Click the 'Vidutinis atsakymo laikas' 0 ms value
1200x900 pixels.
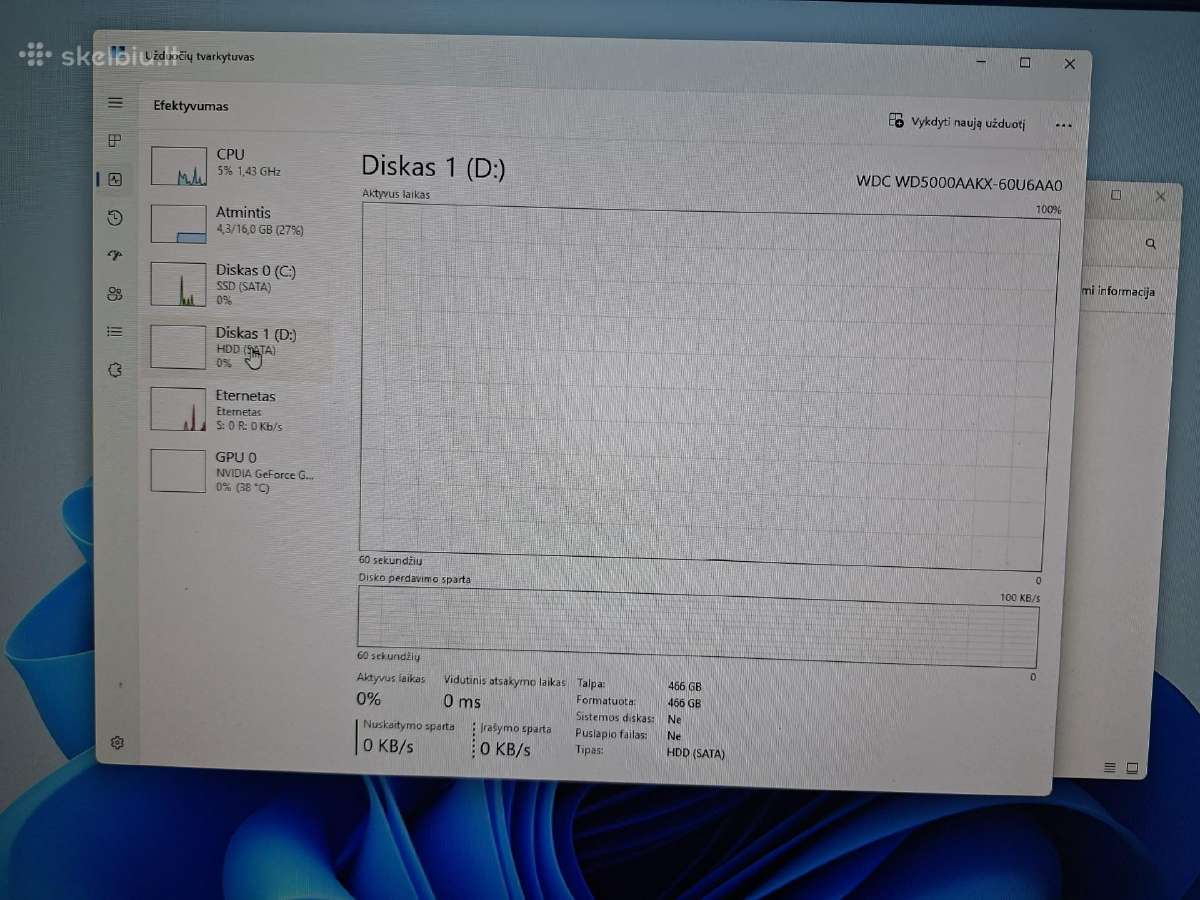click(462, 702)
